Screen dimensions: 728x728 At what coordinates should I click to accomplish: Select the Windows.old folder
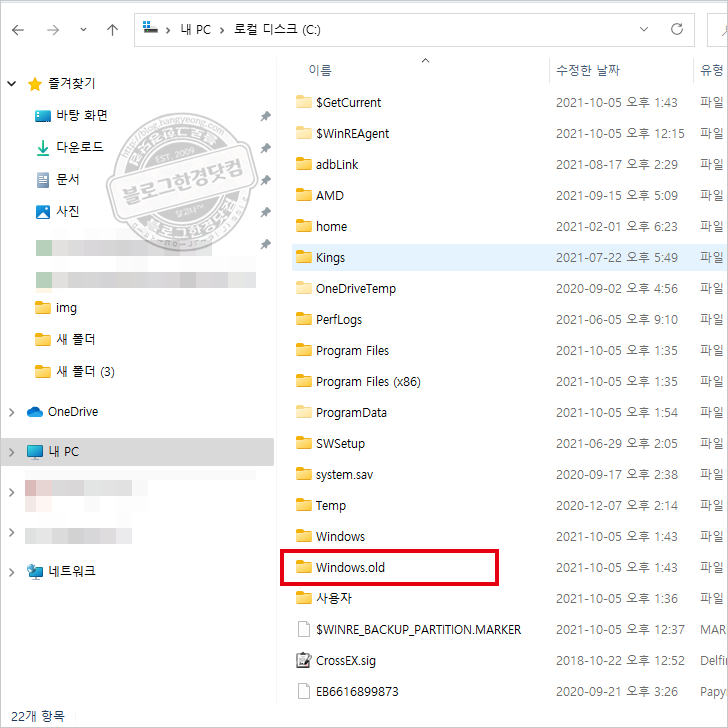(341, 568)
